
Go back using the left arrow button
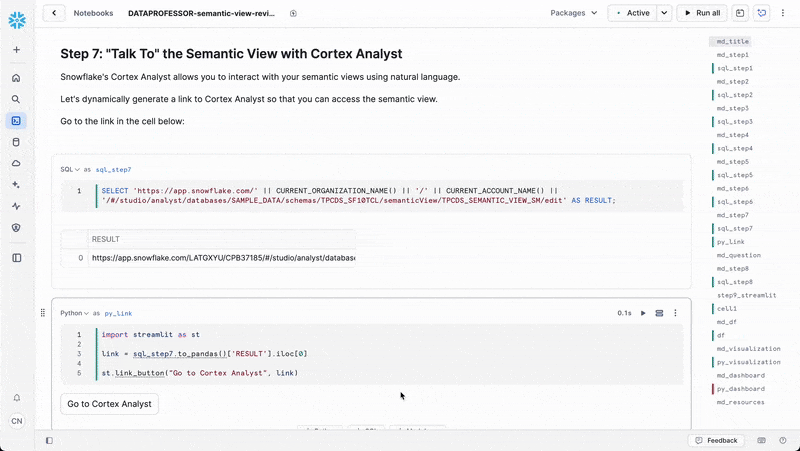click(54, 13)
